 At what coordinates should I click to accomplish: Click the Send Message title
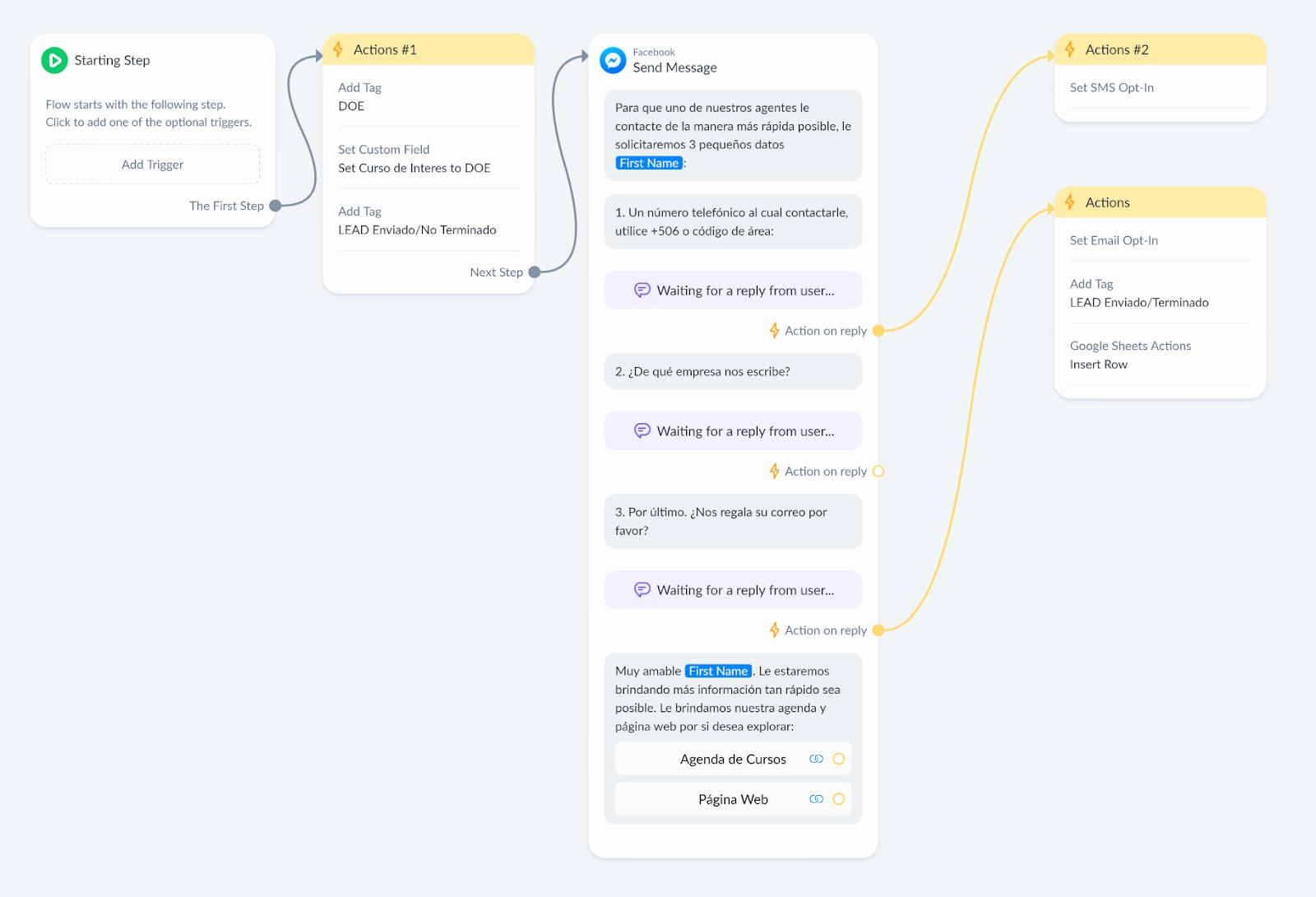674,67
